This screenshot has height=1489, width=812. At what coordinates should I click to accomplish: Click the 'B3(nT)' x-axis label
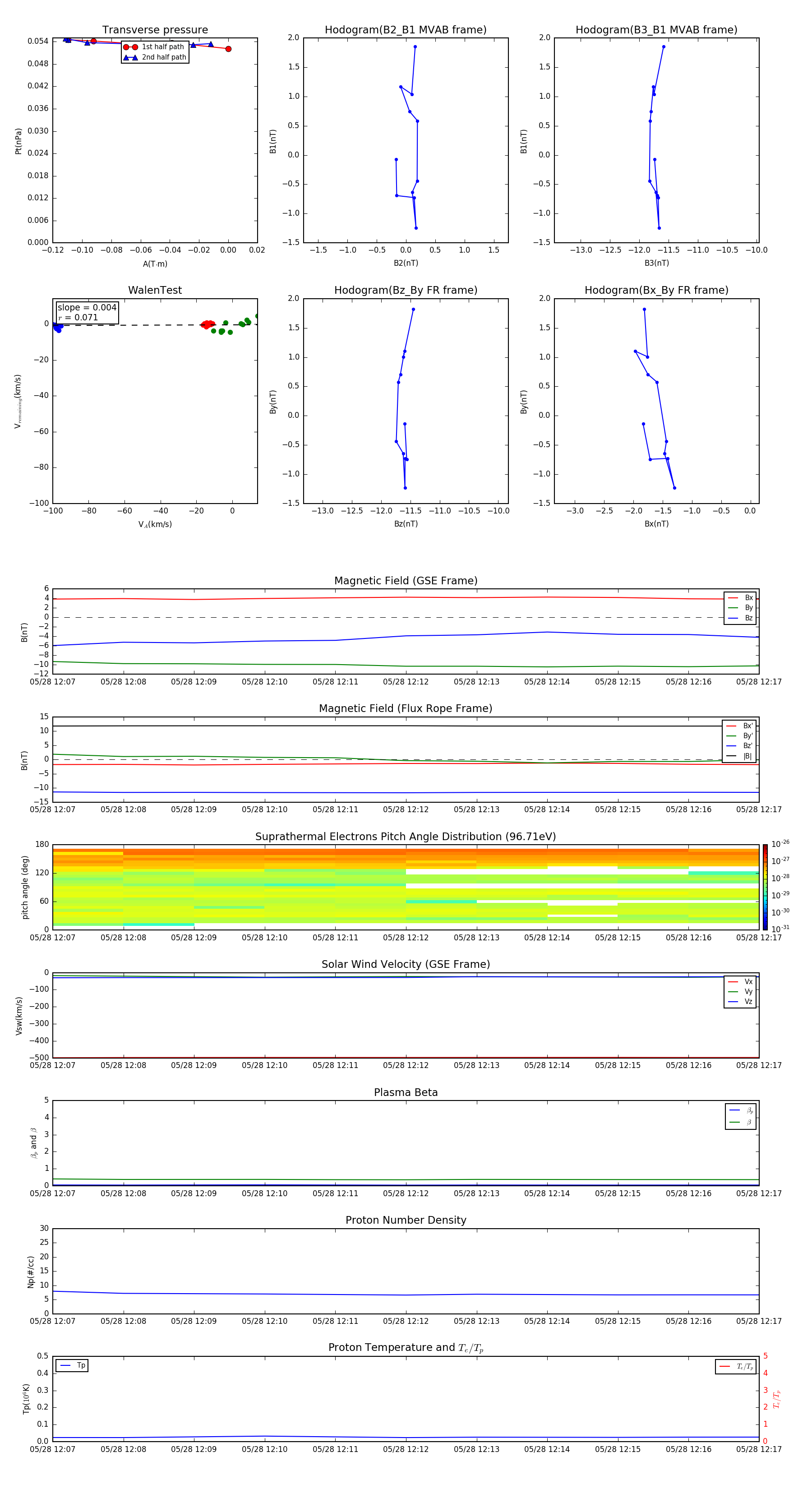656,263
